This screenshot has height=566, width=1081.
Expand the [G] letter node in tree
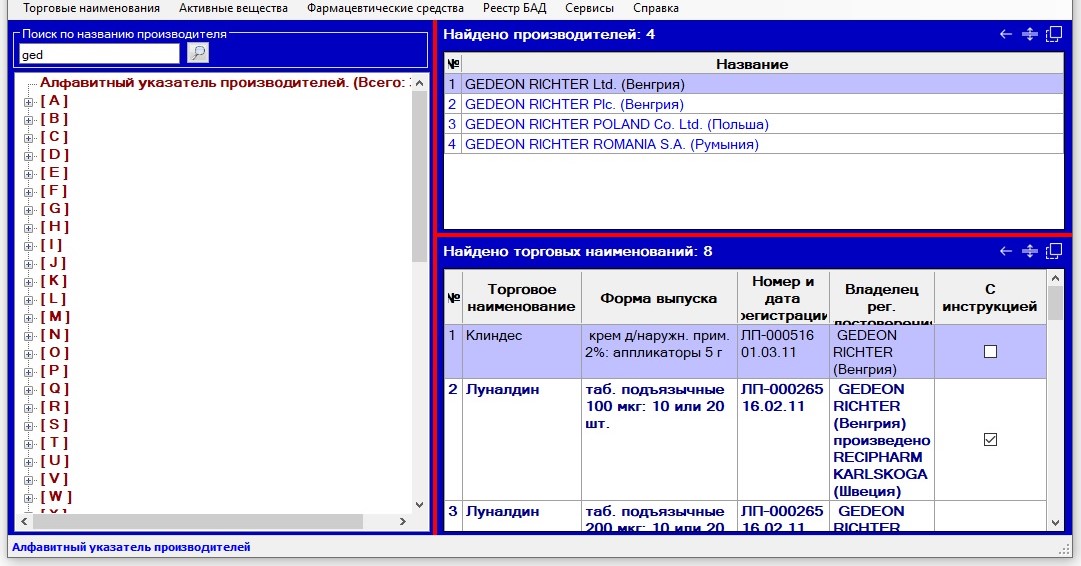pos(28,209)
